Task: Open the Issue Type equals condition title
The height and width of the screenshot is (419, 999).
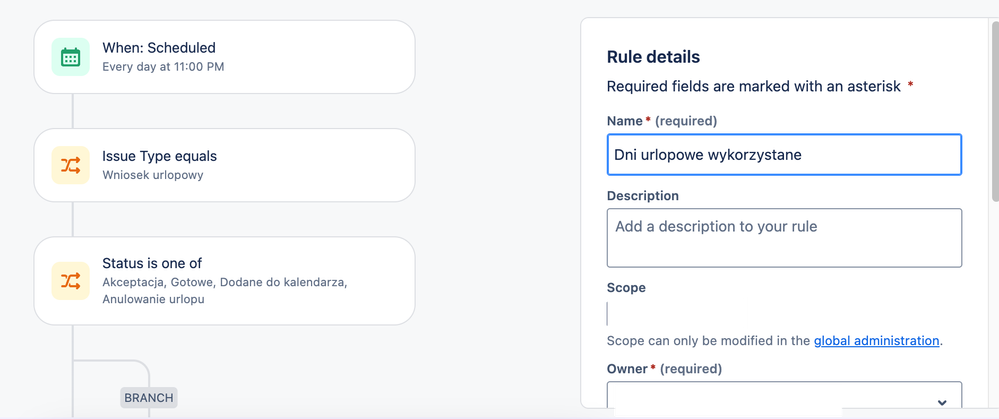Action: point(159,156)
